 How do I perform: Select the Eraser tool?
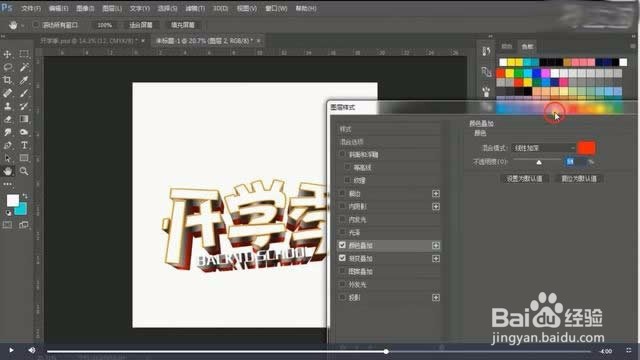coord(7,119)
